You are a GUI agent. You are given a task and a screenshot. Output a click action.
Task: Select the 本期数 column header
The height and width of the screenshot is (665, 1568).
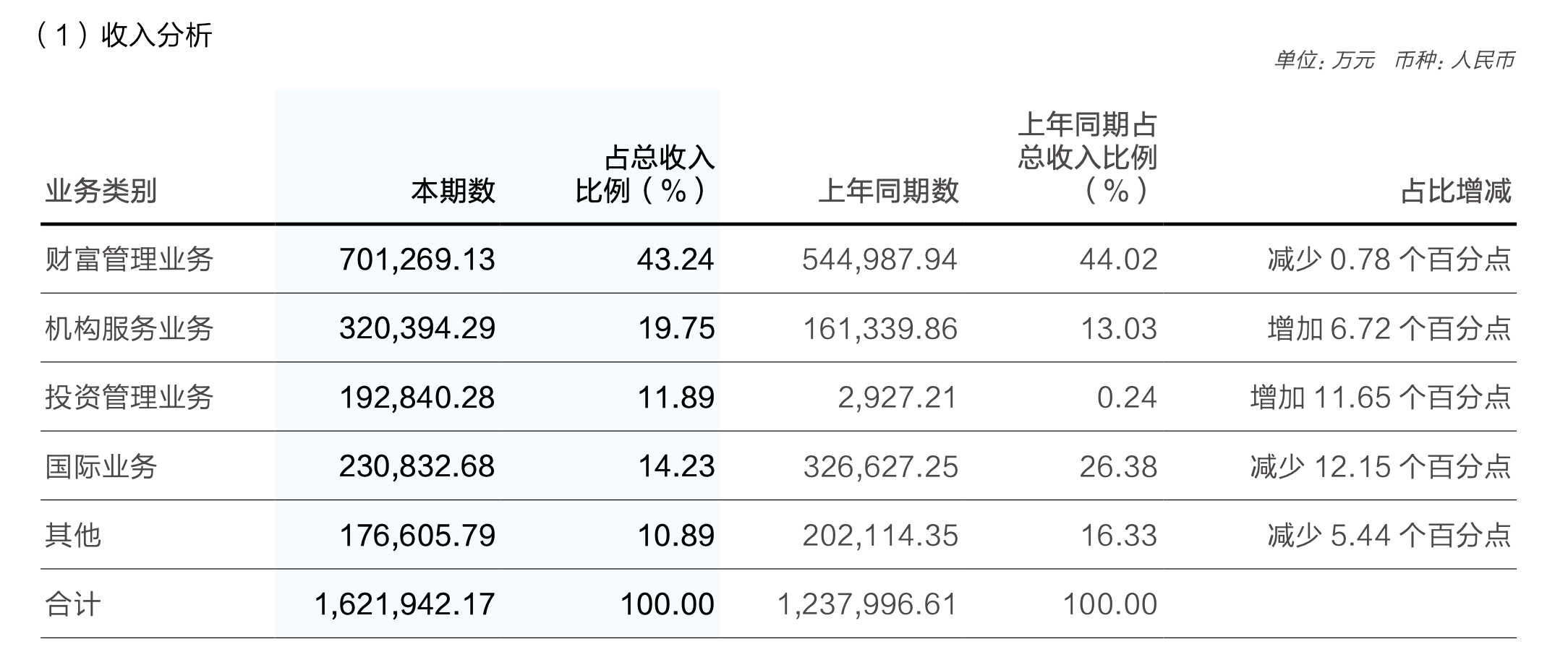coord(453,192)
